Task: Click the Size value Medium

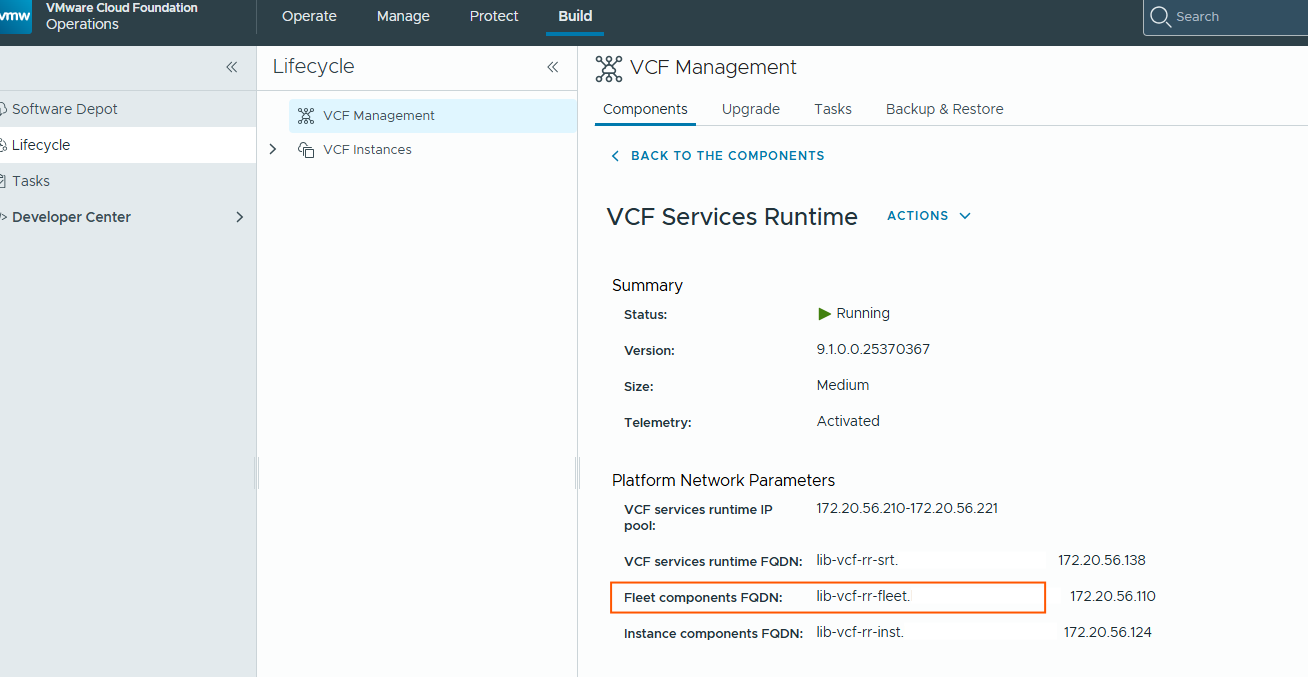Action: click(x=843, y=385)
